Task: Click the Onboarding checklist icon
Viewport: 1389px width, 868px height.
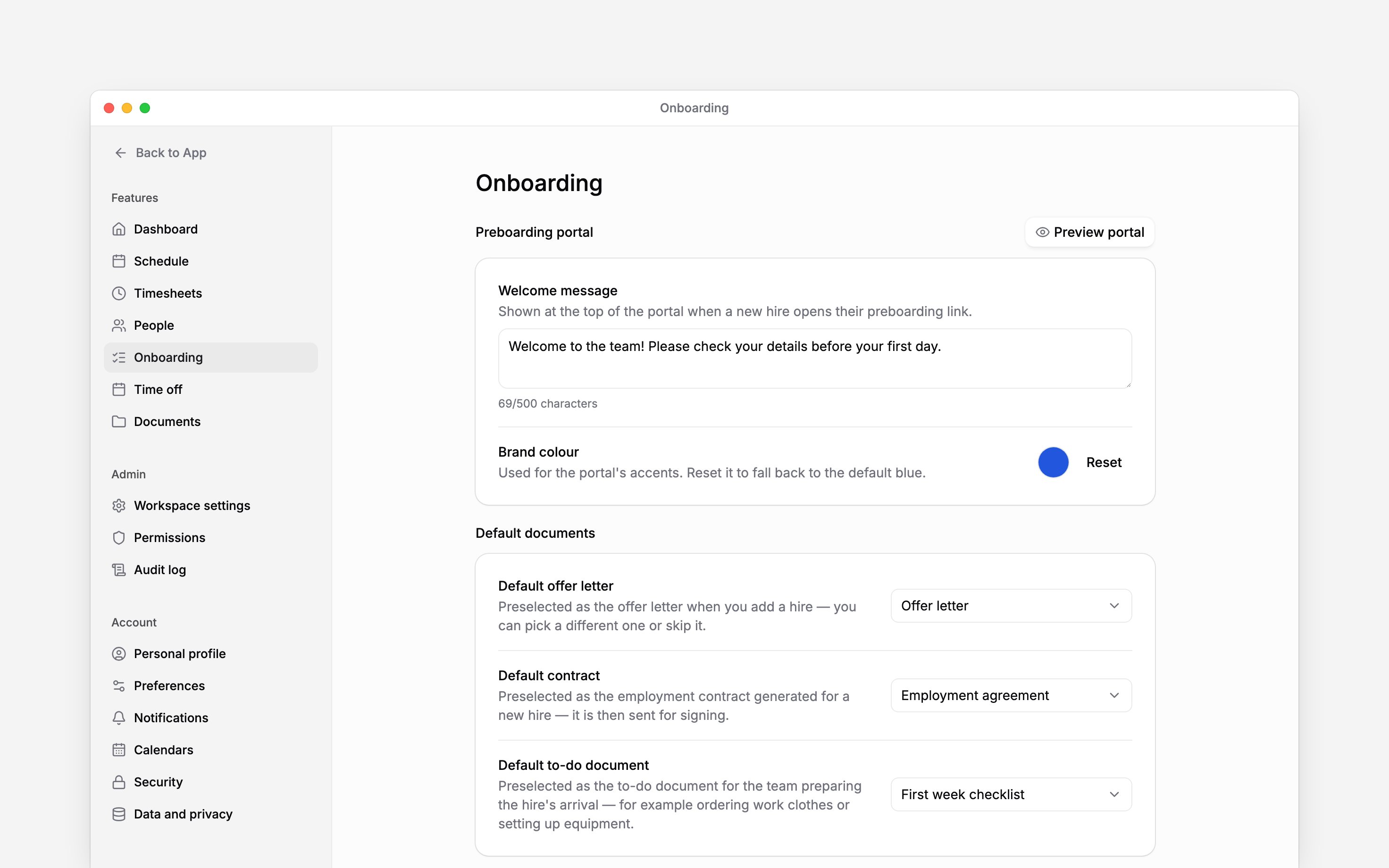Action: pos(119,358)
